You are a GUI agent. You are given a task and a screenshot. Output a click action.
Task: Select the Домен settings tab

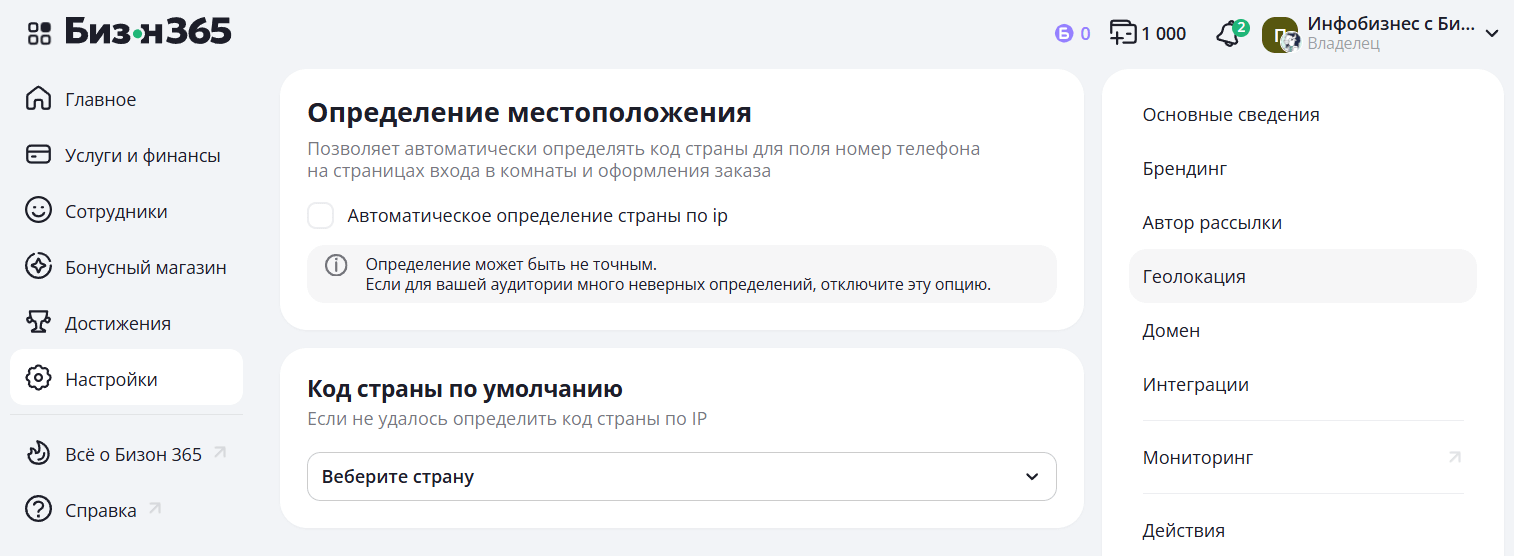(1171, 331)
